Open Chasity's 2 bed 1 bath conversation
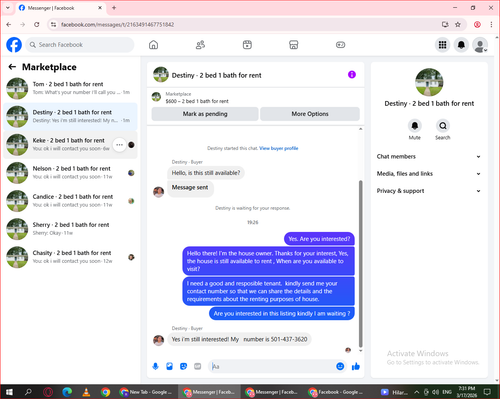Screen dimensions: 500x399 70,257
